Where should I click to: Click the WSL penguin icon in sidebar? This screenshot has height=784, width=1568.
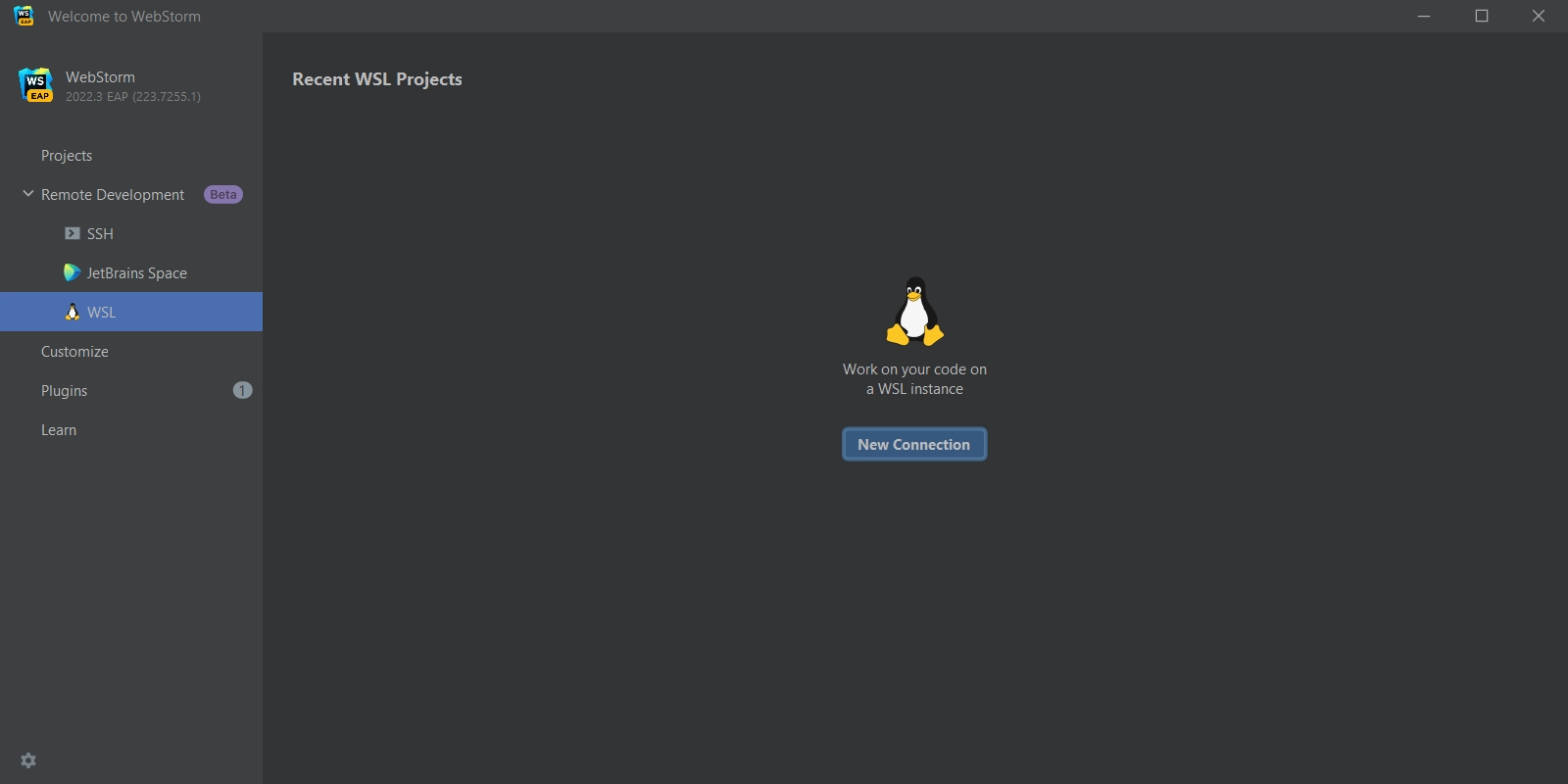coord(73,312)
